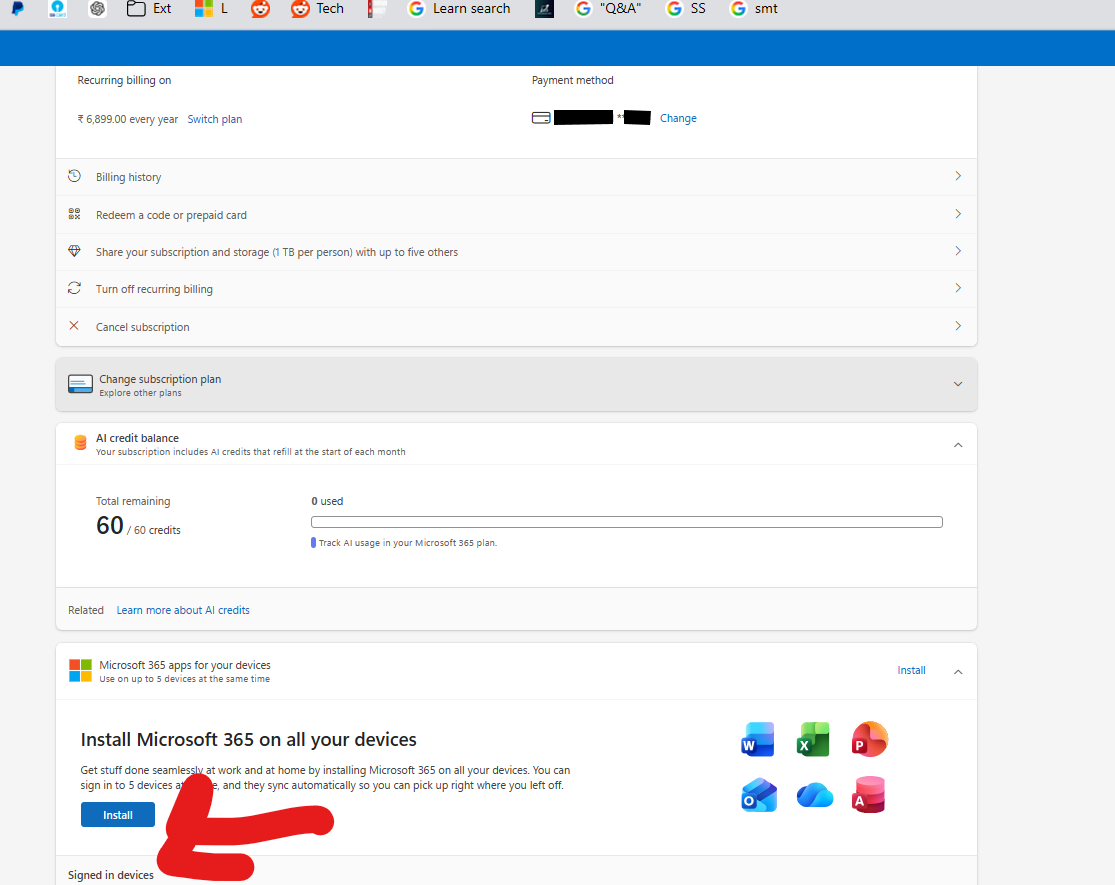Screen dimensions: 1115x885
Task: Click the Change payment method link
Action: (x=678, y=118)
